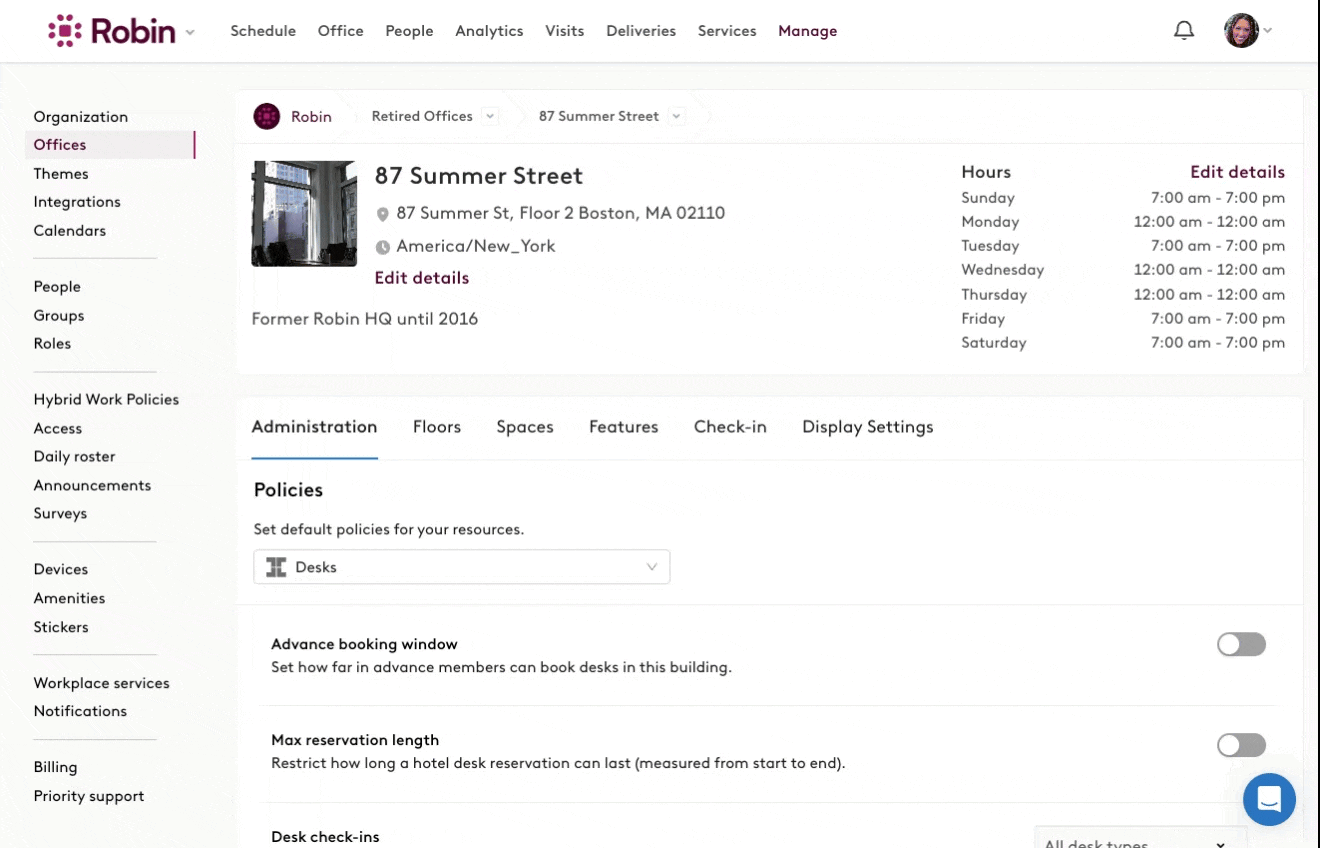Image resolution: width=1320 pixels, height=848 pixels.
Task: Click Edit details beside Hours
Action: [1237, 172]
